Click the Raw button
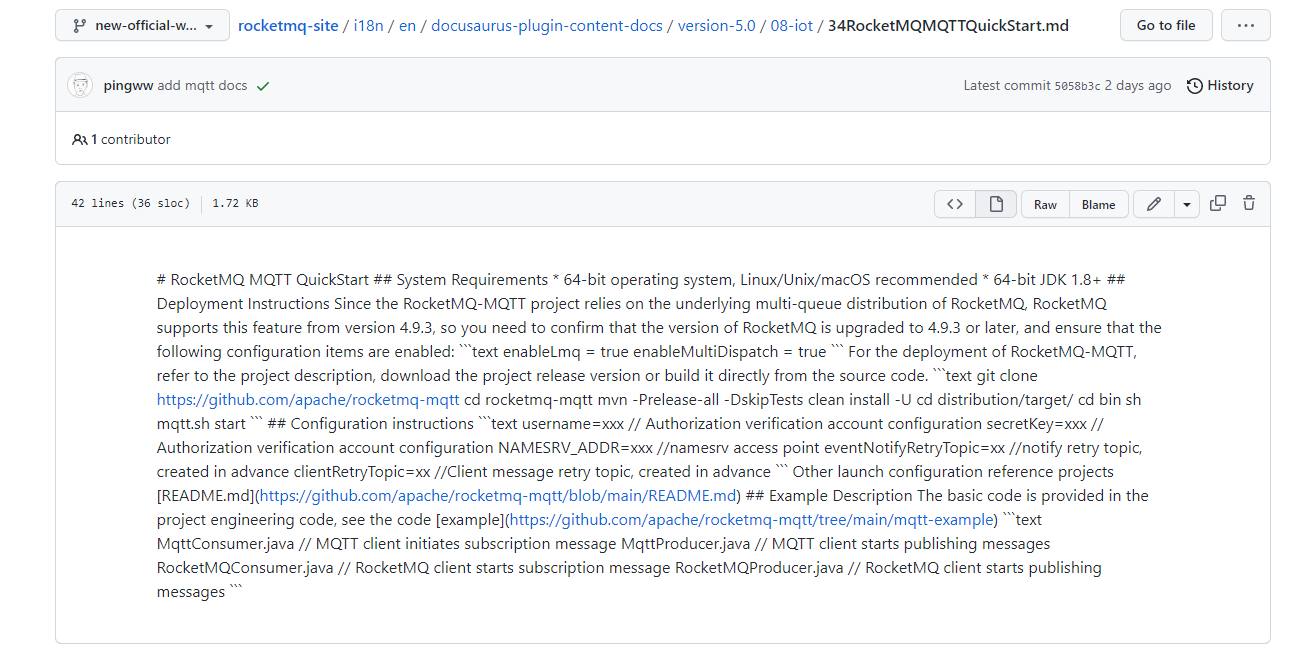This screenshot has height=656, width=1304. 1045,204
